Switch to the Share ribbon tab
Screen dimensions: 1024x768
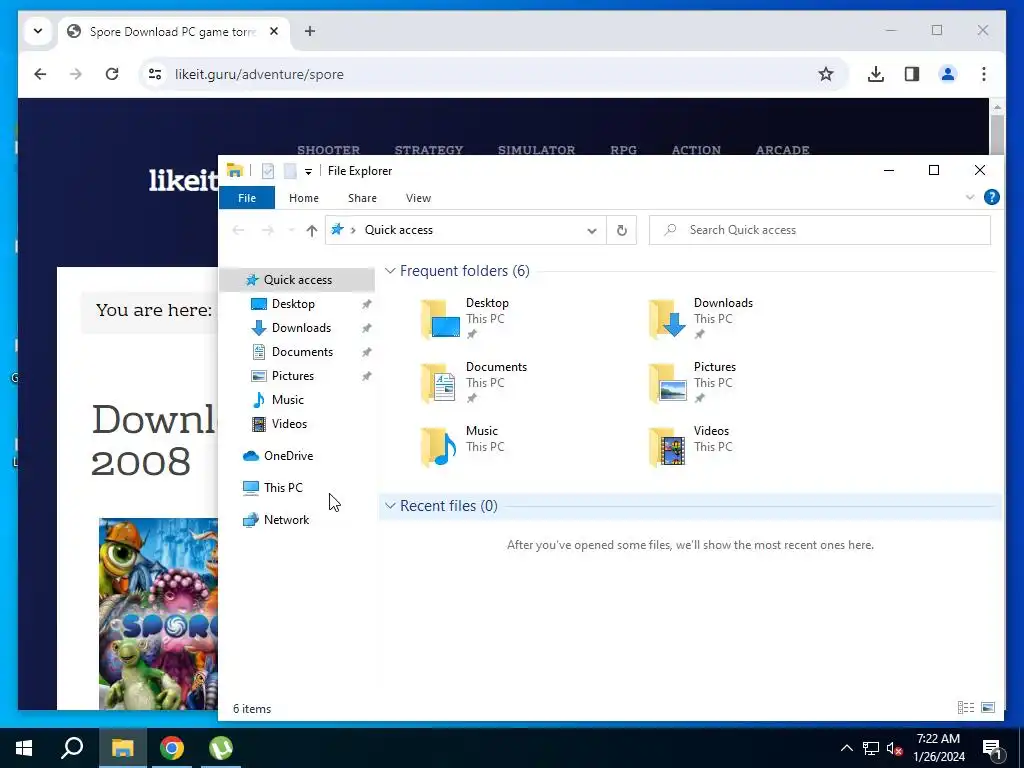click(362, 198)
